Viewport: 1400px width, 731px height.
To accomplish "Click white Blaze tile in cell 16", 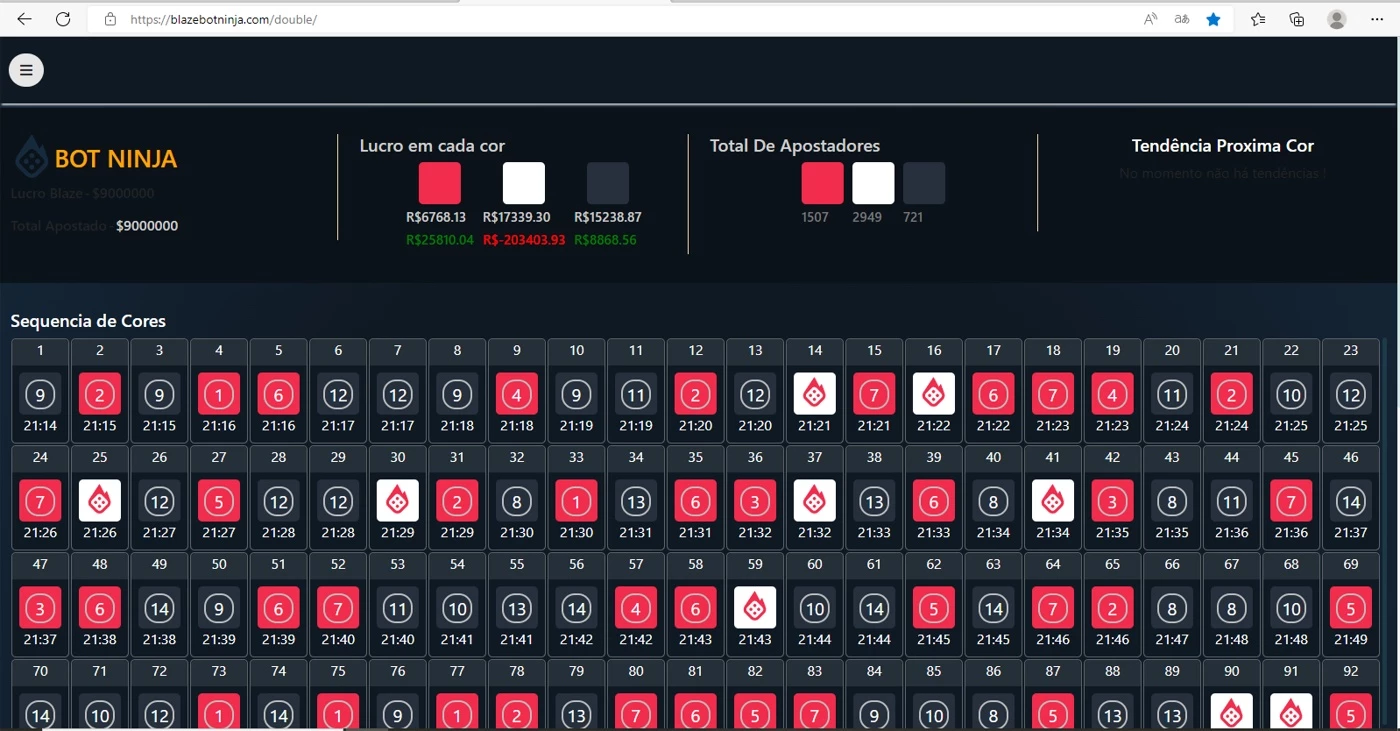I will pos(934,394).
